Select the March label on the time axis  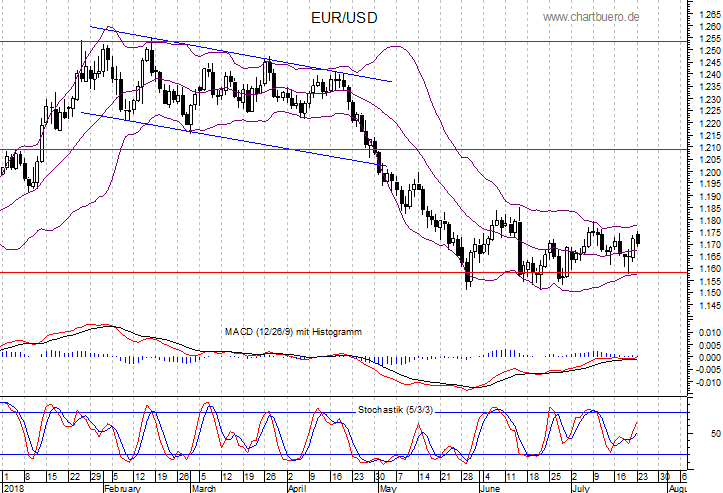pyautogui.click(x=204, y=487)
